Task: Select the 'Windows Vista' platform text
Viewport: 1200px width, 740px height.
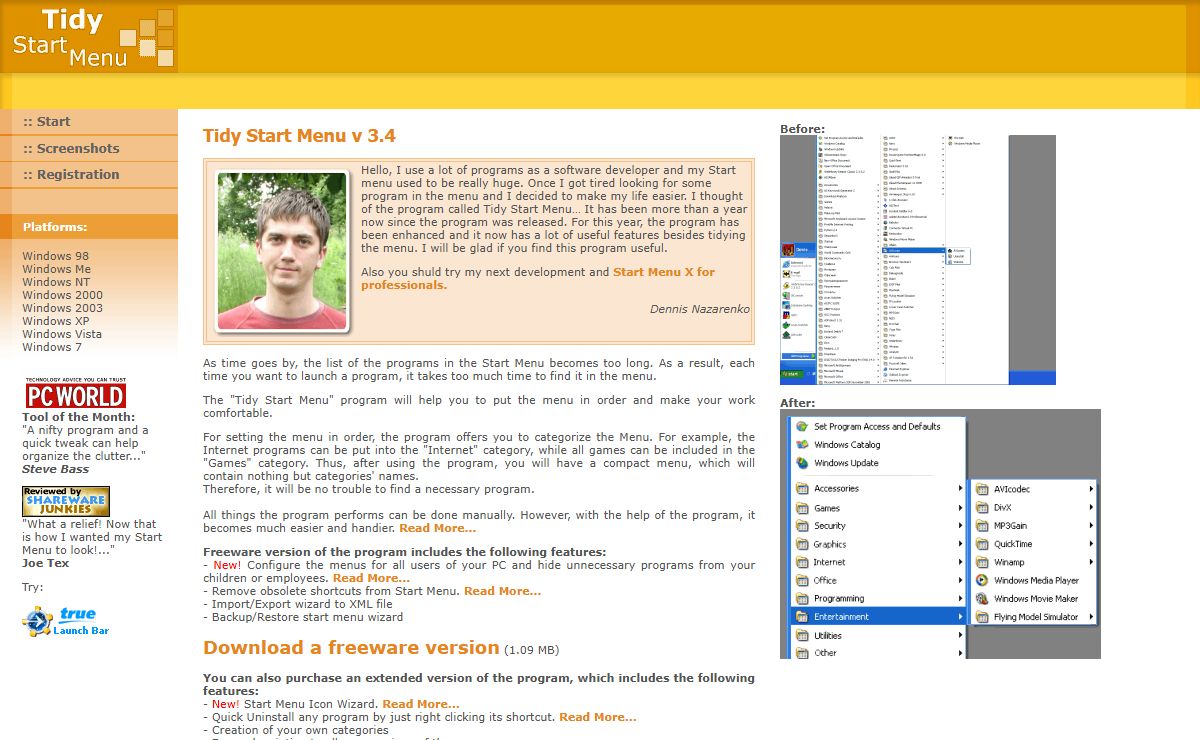Action: [62, 334]
